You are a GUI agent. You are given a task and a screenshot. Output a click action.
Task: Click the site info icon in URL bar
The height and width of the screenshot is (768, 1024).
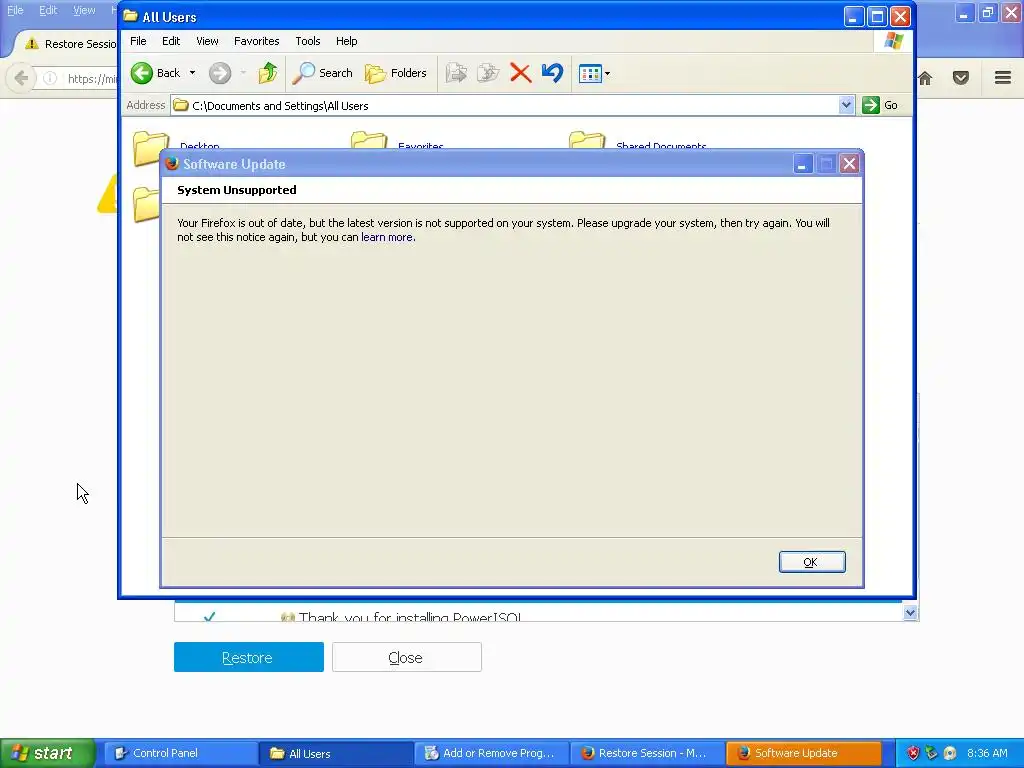pyautogui.click(x=50, y=78)
